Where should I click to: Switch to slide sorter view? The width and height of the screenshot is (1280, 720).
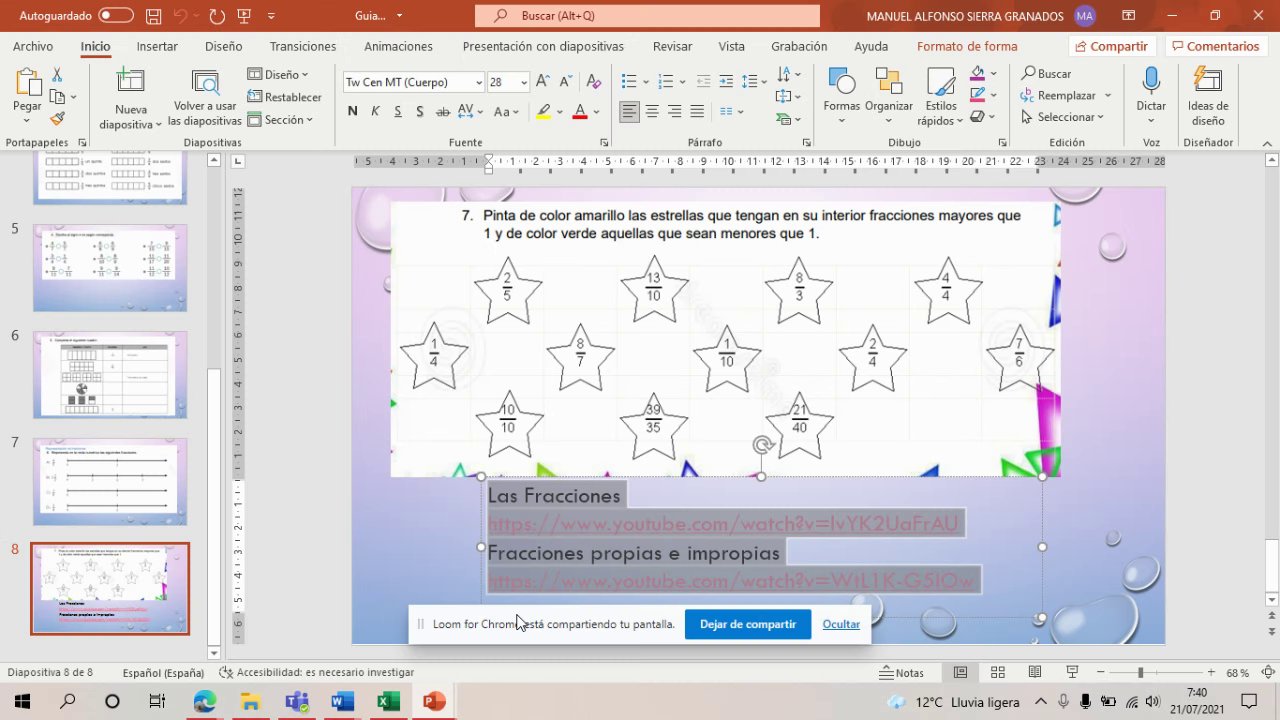point(997,673)
